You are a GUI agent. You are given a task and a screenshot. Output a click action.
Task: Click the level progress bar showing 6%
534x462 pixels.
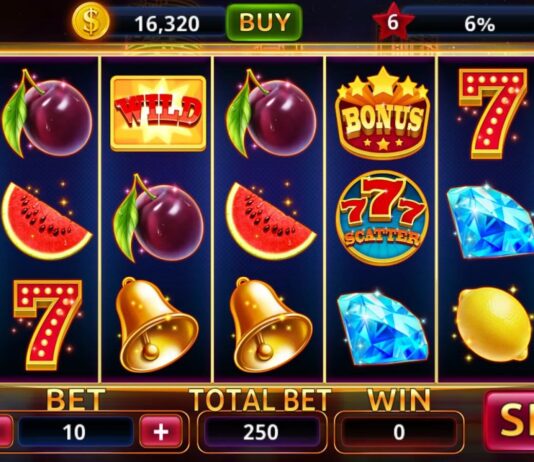[x=472, y=24]
